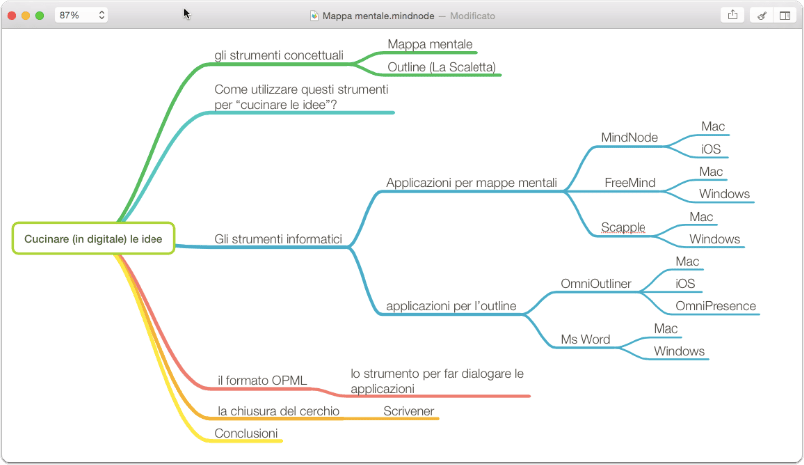Toggle the sidebar panel icon

click(785, 15)
